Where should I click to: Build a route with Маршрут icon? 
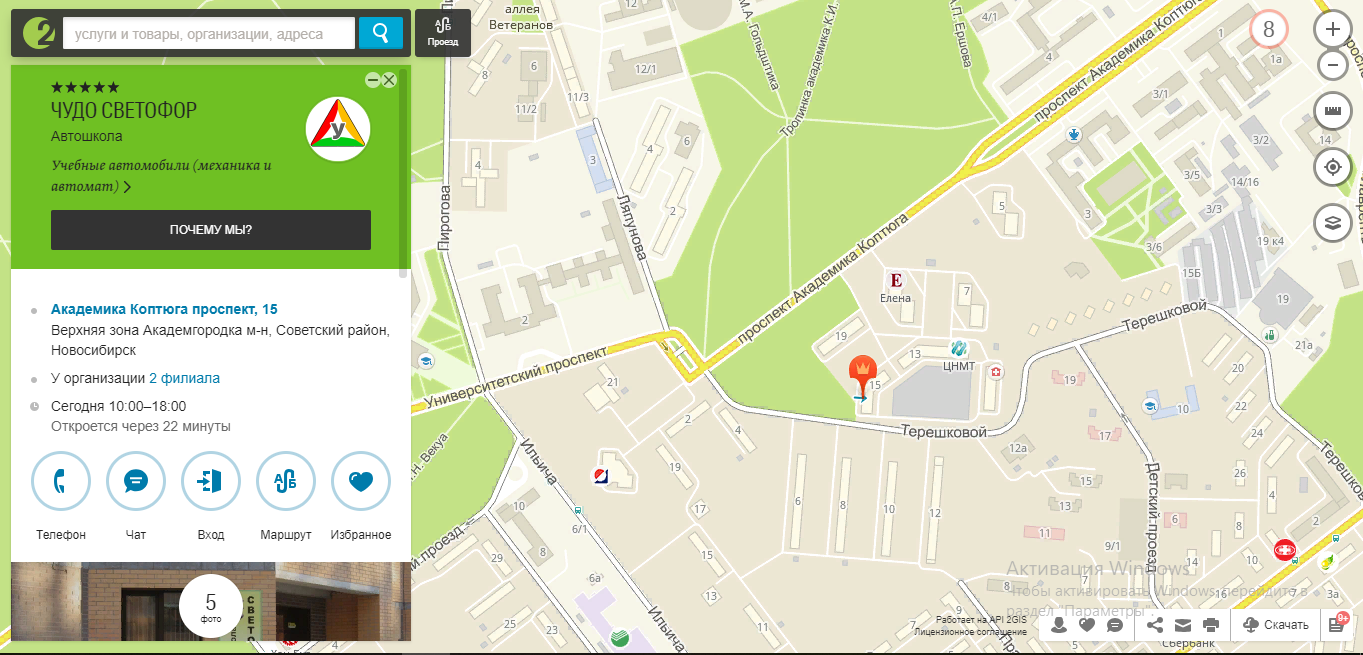[286, 481]
